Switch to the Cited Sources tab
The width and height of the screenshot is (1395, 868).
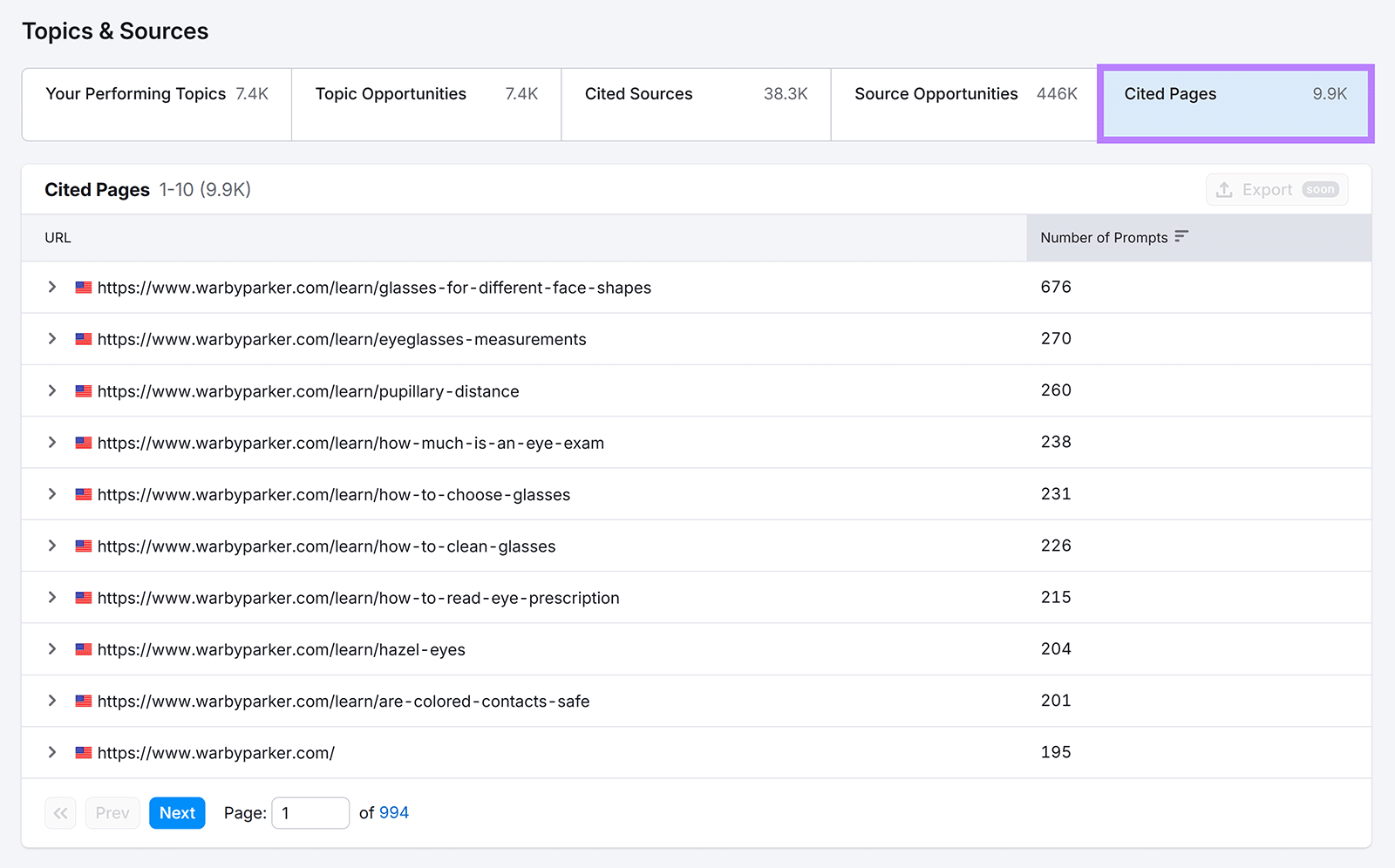tap(639, 94)
